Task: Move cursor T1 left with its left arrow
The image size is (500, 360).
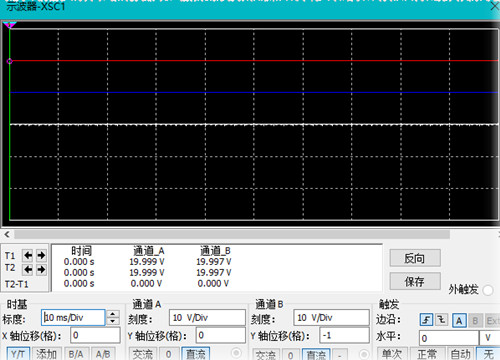Action: [28, 256]
